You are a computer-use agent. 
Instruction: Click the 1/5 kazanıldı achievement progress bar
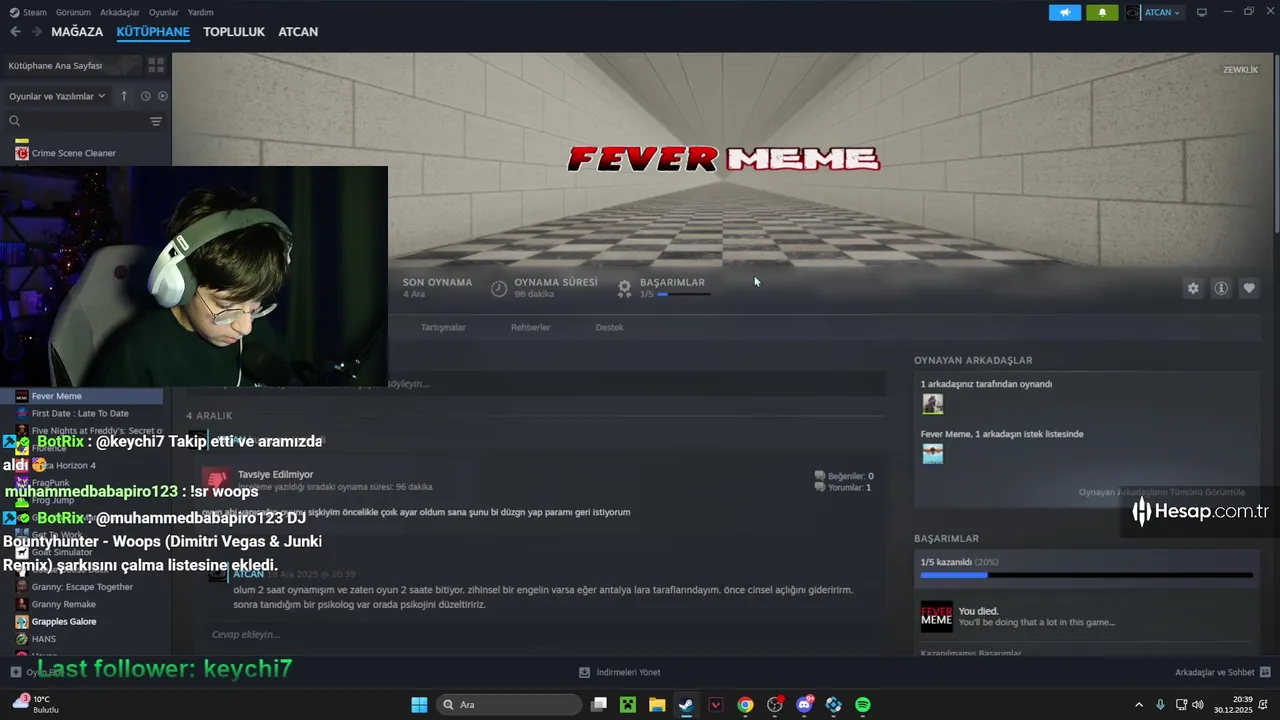click(x=1086, y=575)
